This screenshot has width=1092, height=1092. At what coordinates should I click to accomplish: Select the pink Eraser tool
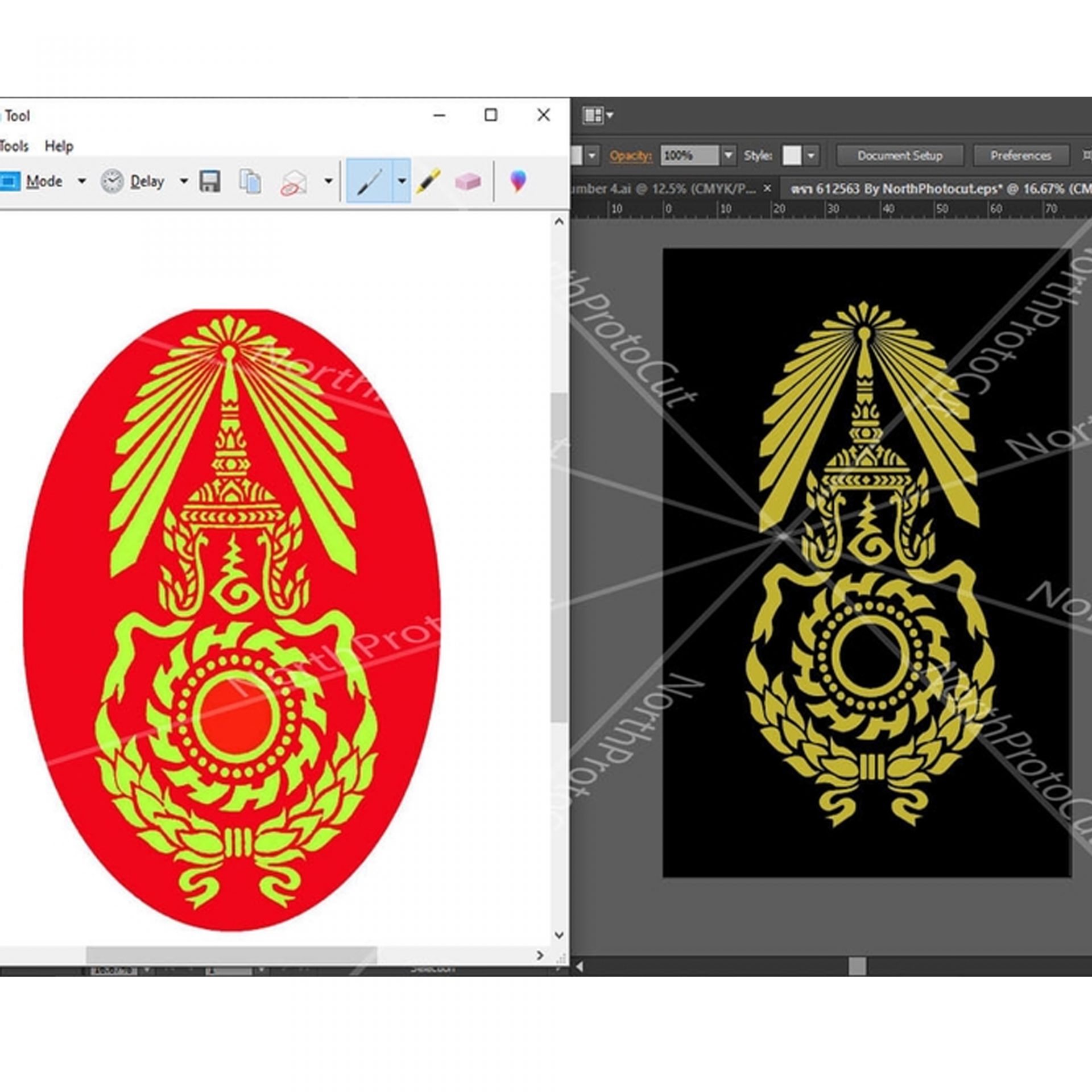click(468, 181)
